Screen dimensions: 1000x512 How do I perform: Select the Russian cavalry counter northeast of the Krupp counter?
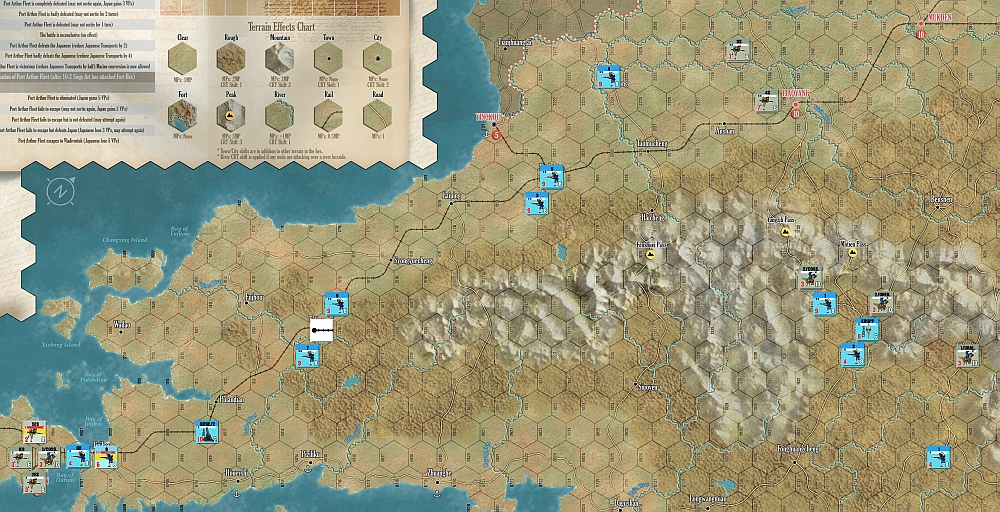click(882, 304)
